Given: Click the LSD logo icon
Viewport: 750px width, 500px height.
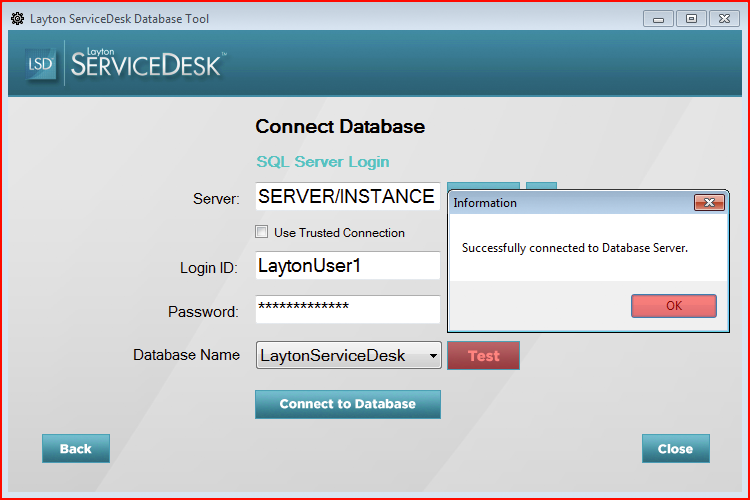Looking at the screenshot, I should [40, 64].
